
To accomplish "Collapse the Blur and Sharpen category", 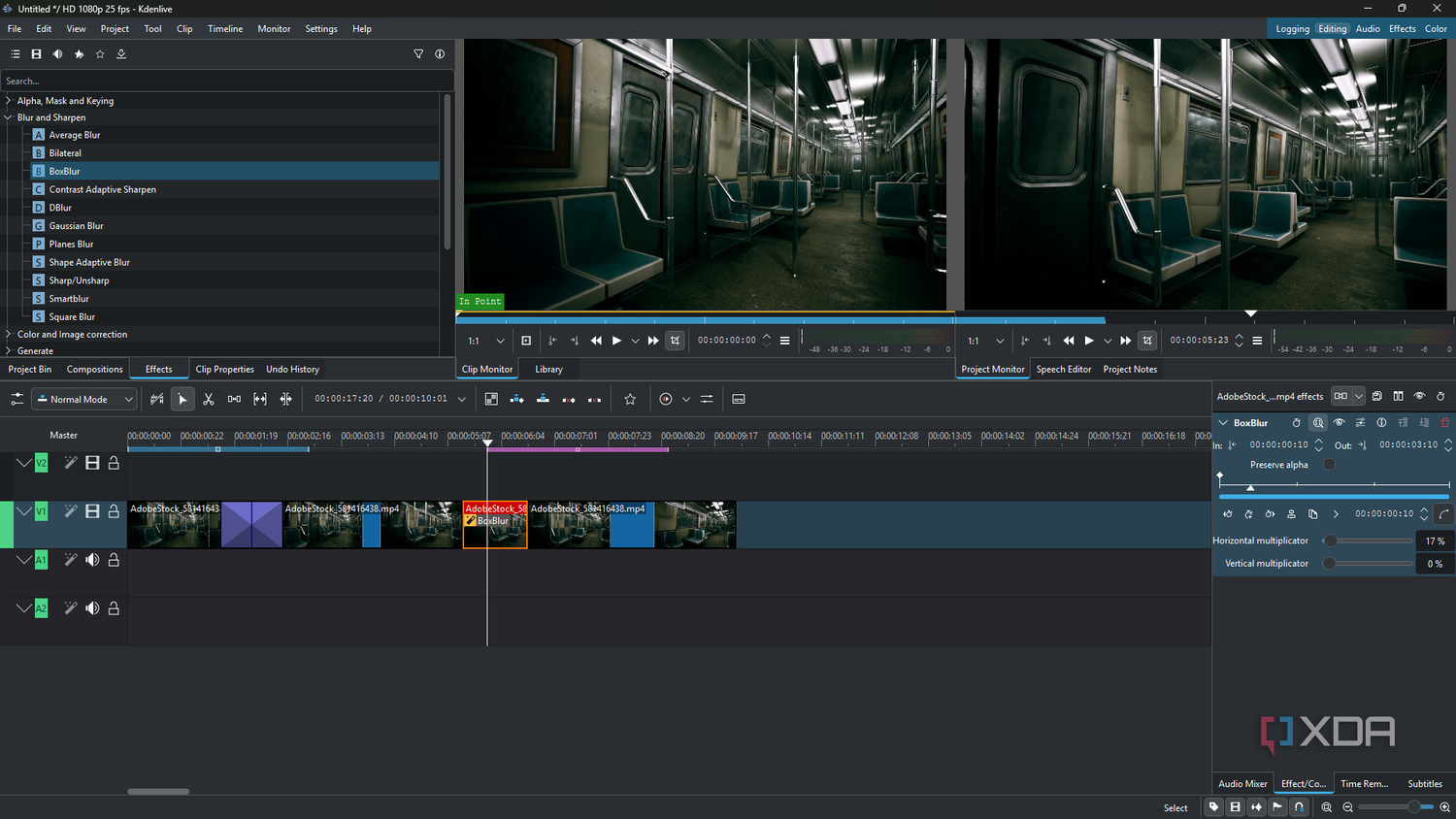I will 9,117.
